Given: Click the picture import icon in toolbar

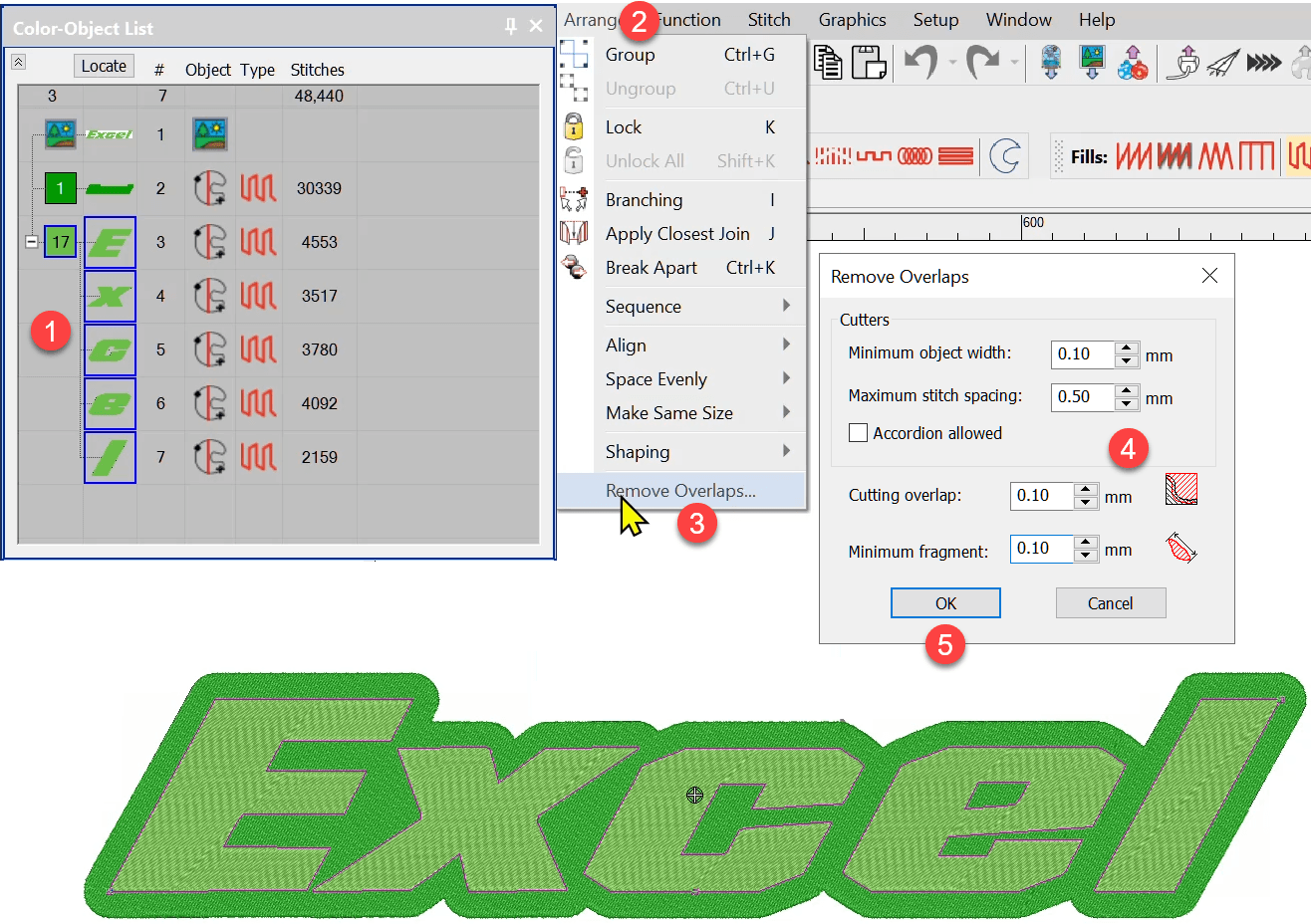Looking at the screenshot, I should 1092,63.
